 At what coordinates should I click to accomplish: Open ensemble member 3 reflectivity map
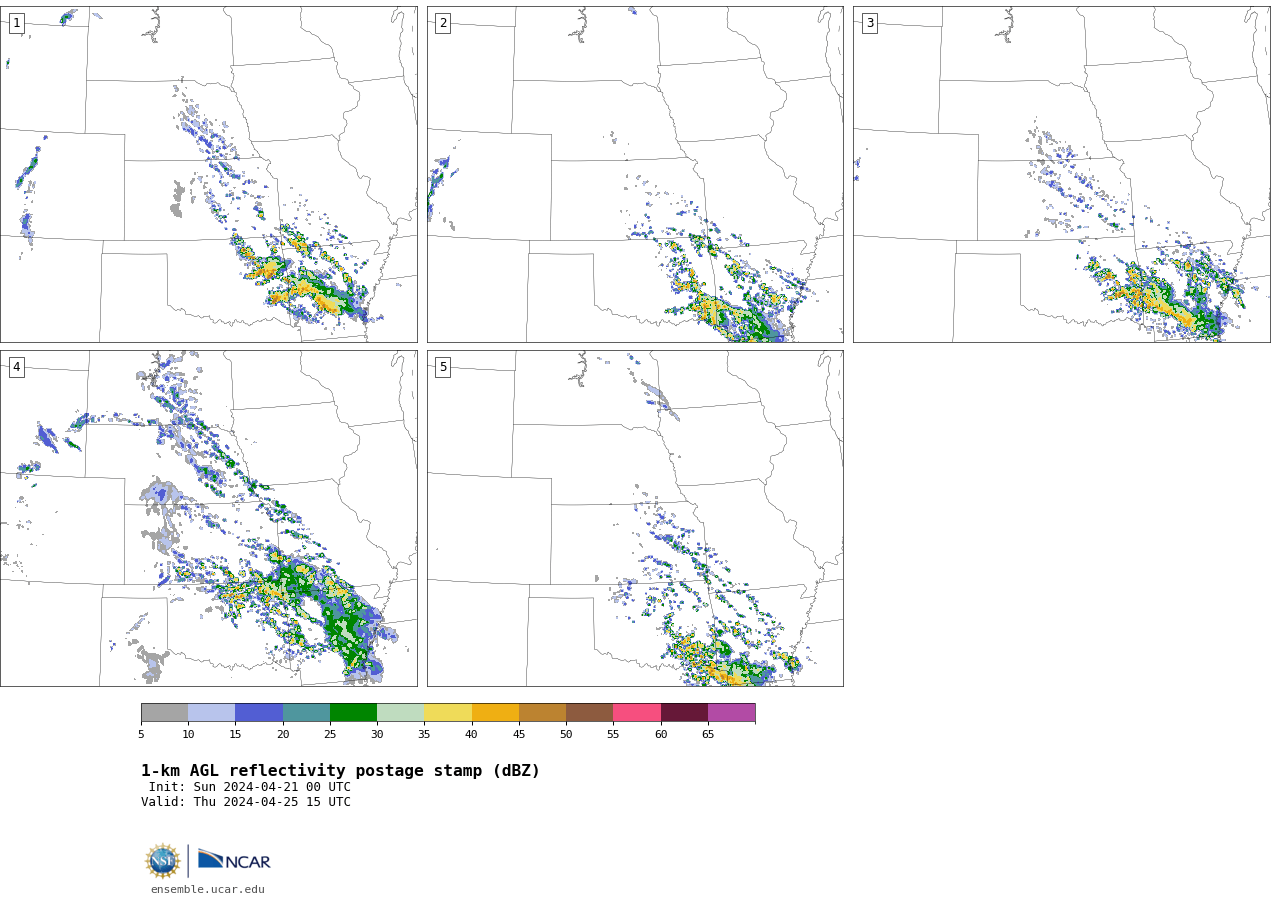1061,174
